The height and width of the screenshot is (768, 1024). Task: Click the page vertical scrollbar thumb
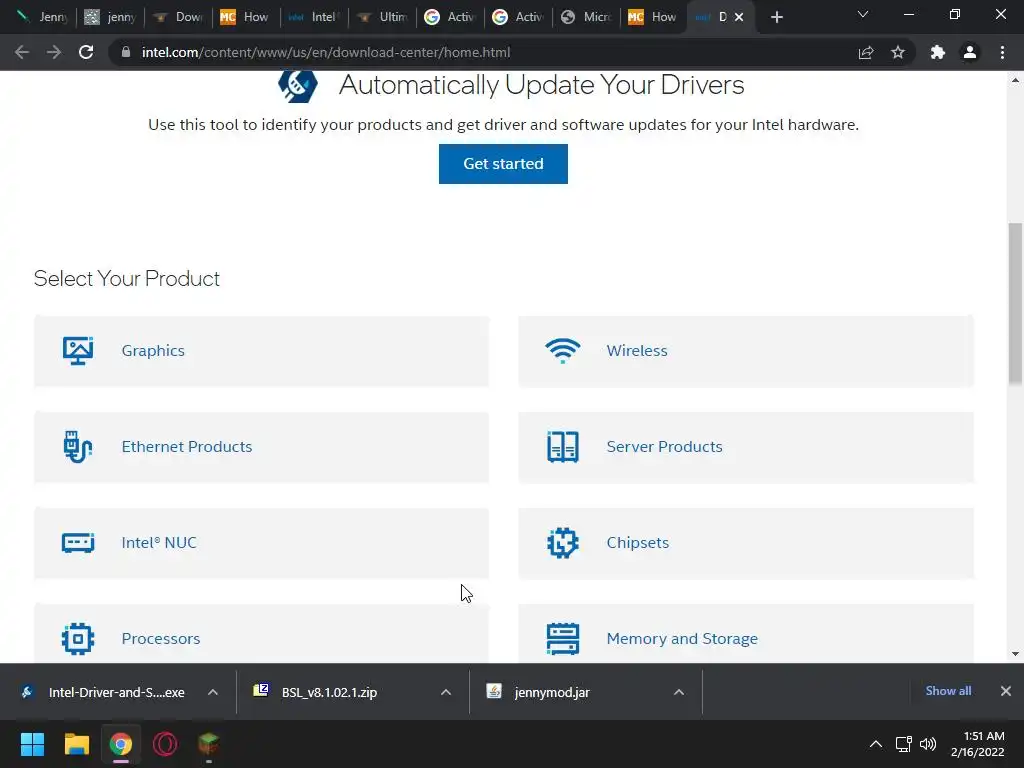pos(1015,304)
